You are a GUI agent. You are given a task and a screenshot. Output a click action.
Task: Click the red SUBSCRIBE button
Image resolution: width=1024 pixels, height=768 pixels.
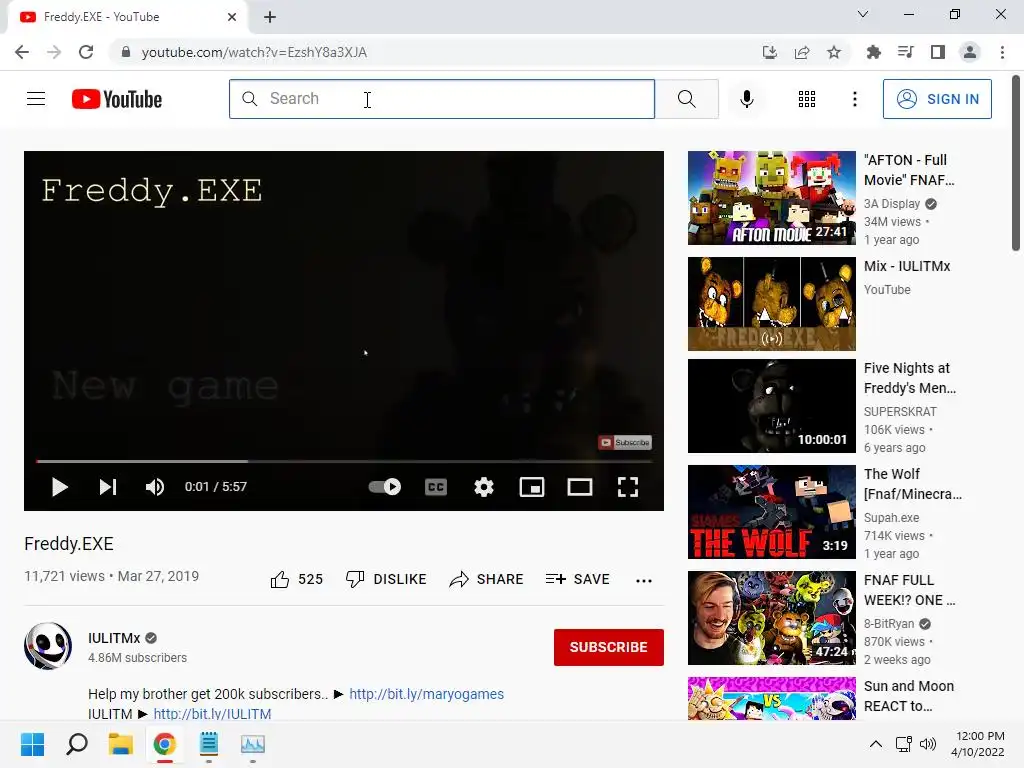[609, 647]
